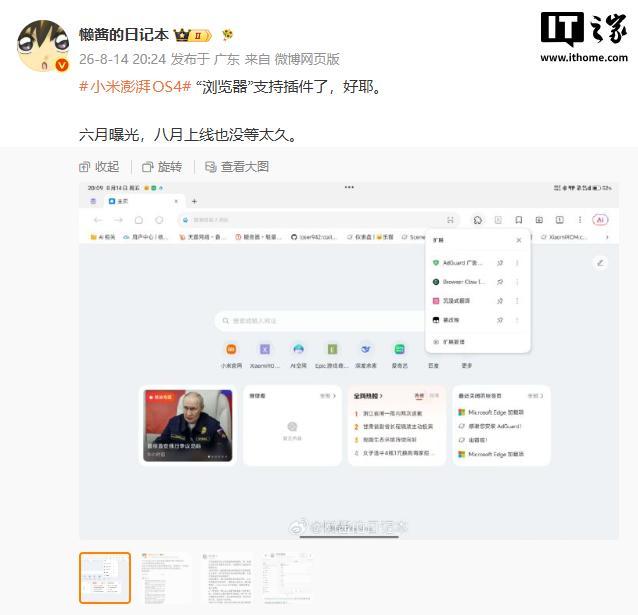Select the active browser tab 主页
Screen dimensions: 638x615
144,201
